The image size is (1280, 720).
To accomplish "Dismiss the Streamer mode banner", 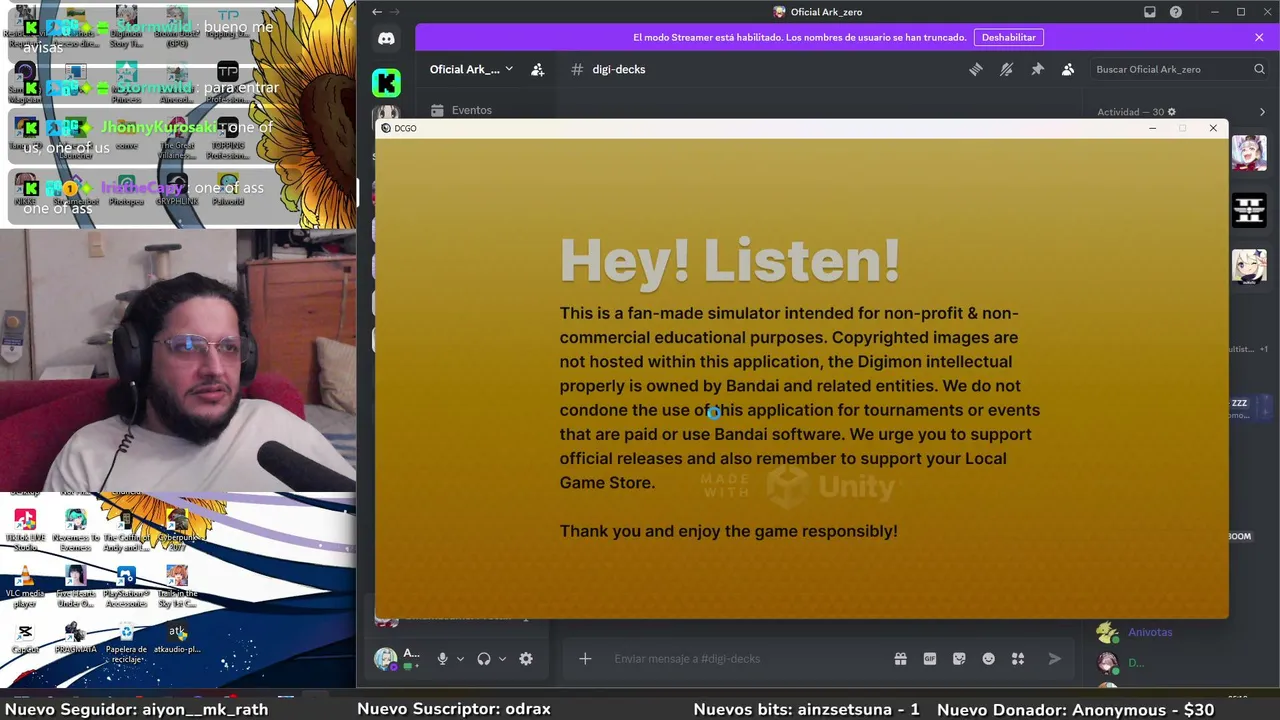I will pos(1259,37).
